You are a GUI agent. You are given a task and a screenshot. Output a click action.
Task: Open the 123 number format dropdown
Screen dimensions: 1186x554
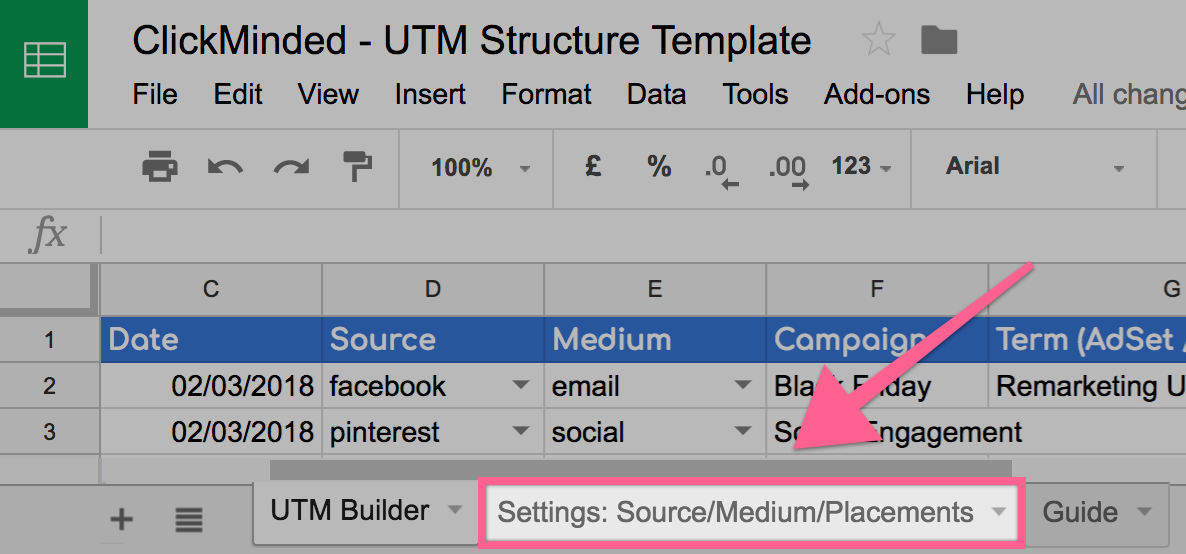pyautogui.click(x=861, y=166)
